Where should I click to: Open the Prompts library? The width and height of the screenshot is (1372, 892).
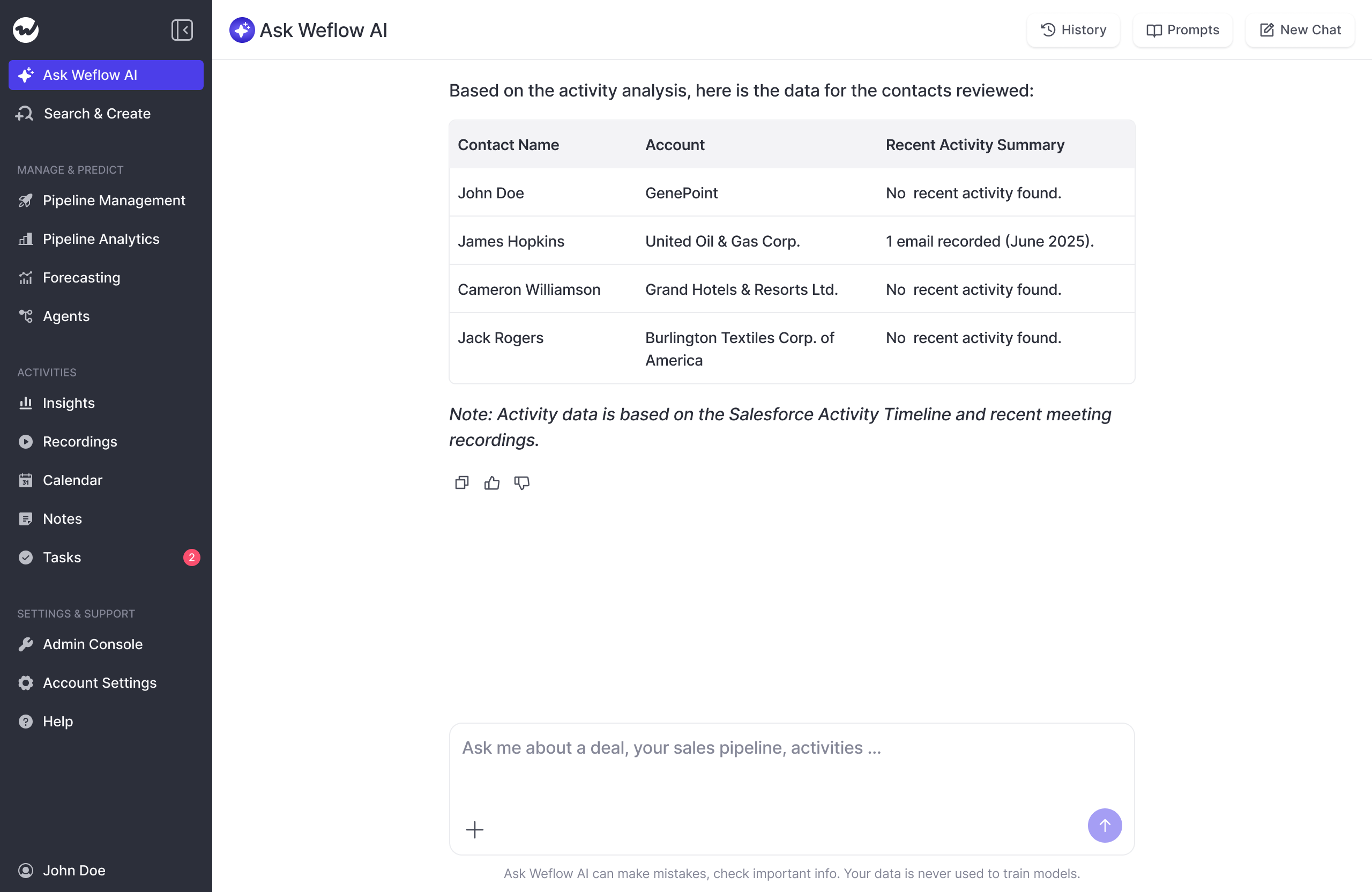point(1182,30)
